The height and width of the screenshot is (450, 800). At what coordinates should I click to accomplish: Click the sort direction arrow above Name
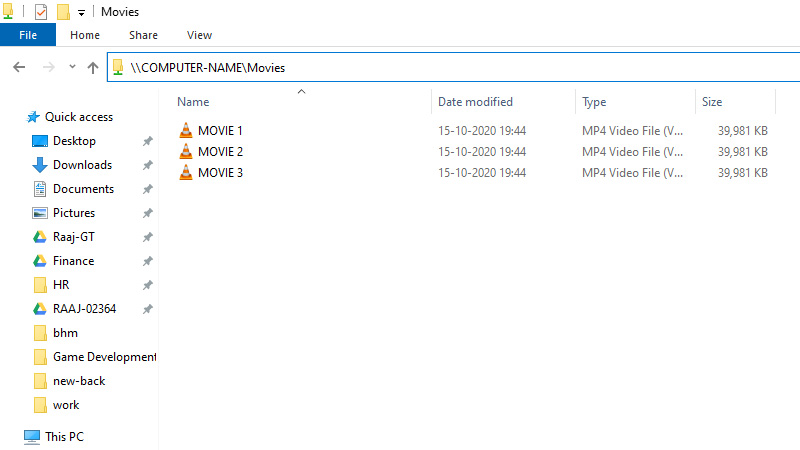point(302,92)
